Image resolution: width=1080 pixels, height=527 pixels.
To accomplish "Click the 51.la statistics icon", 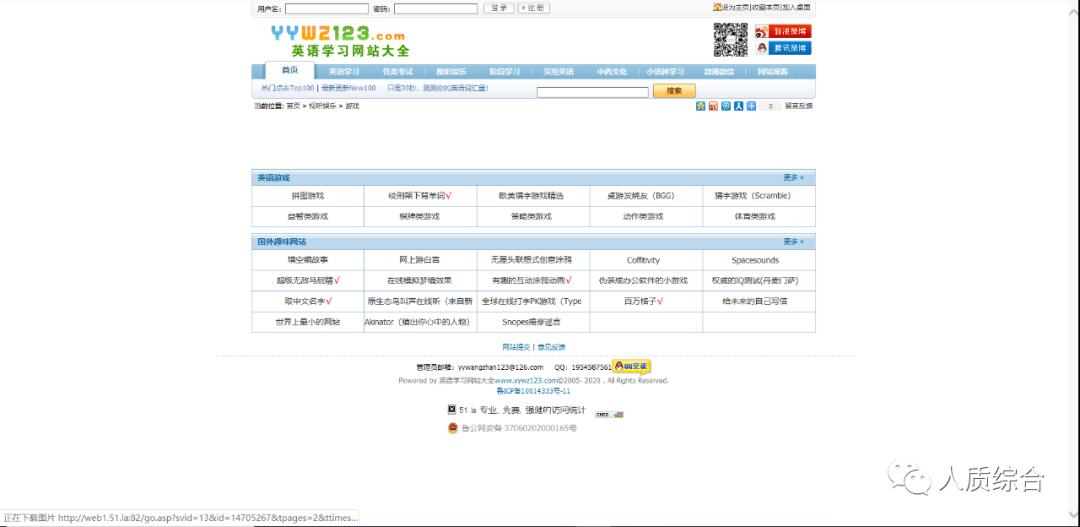I will (x=452, y=409).
